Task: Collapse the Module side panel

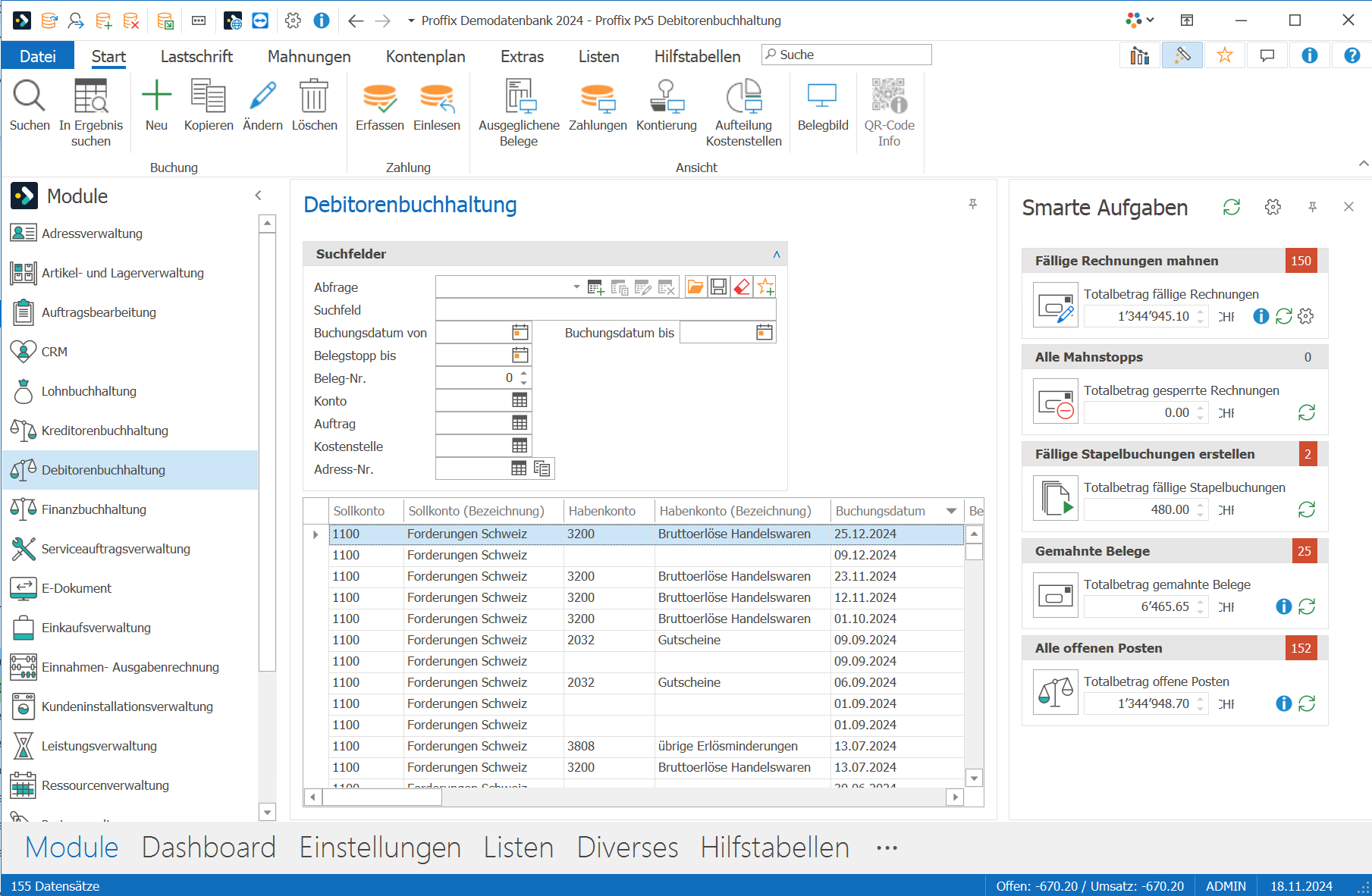Action: pyautogui.click(x=259, y=196)
